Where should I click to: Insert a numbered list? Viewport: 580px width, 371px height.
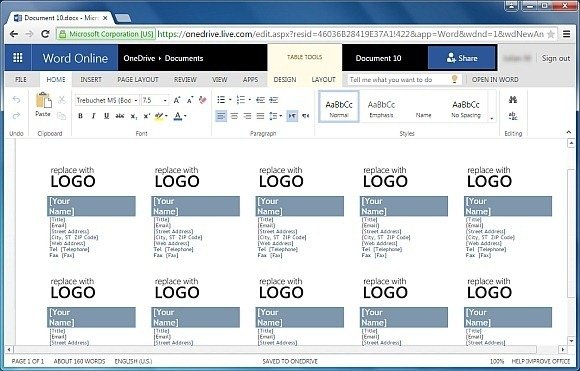[241, 100]
